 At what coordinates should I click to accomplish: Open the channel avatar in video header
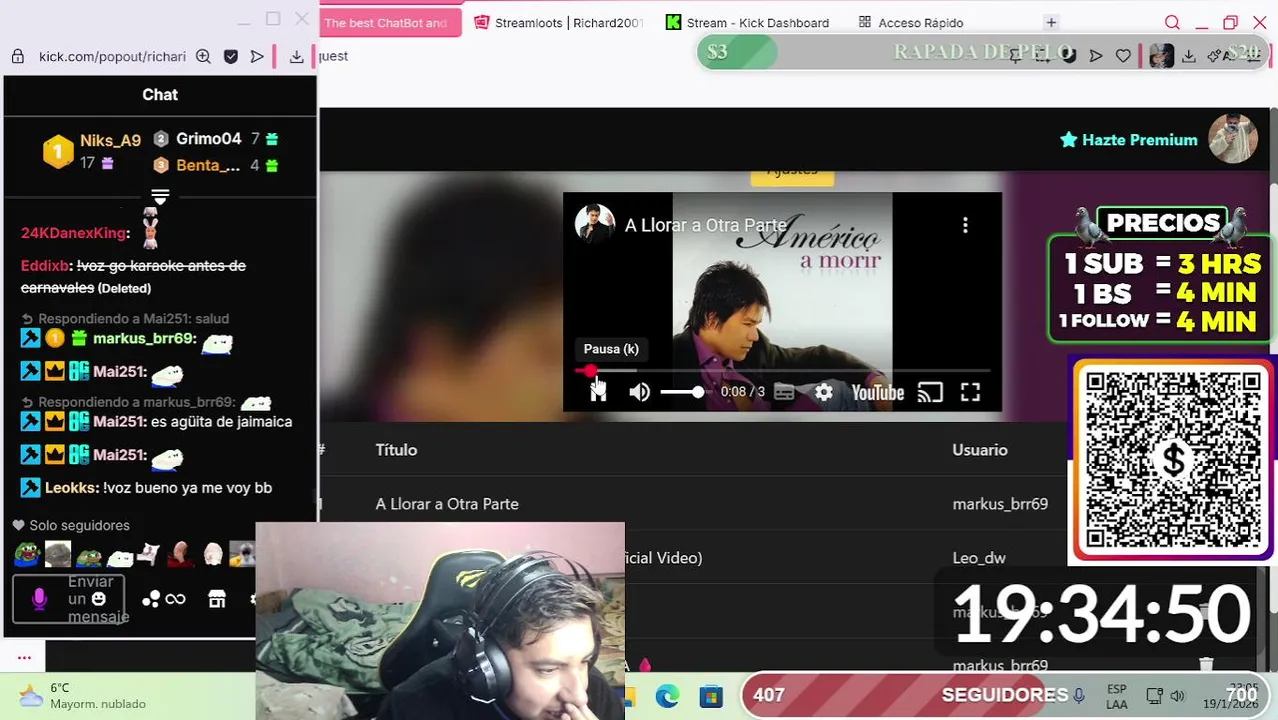pyautogui.click(x=595, y=223)
